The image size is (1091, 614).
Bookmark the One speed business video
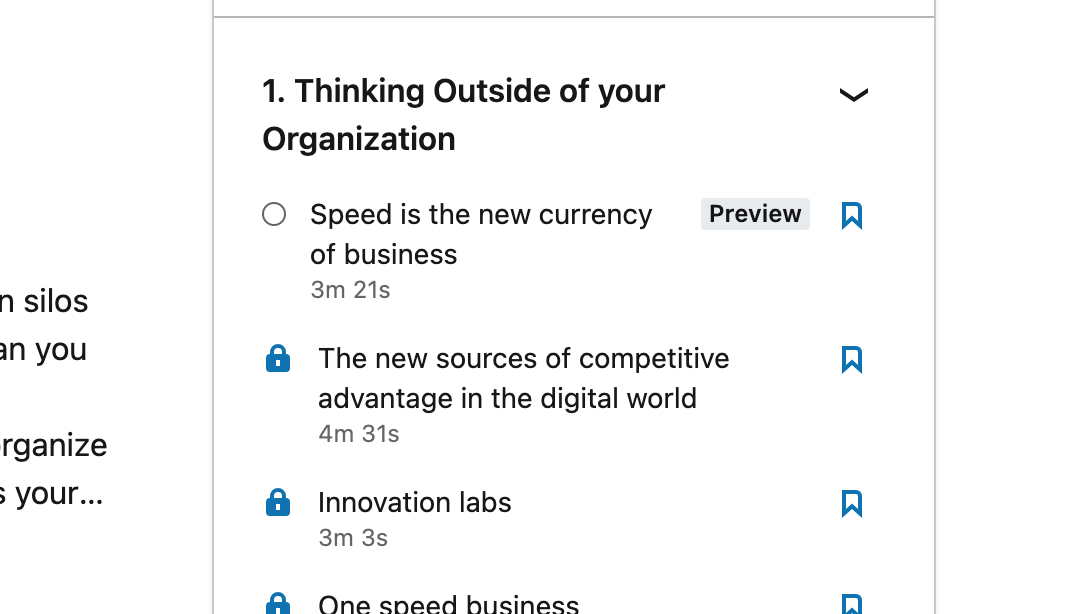coord(852,603)
